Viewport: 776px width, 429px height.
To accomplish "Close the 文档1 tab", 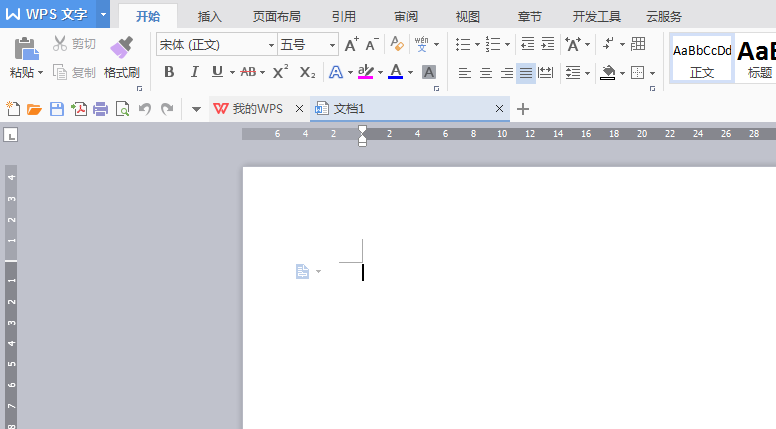I will [499, 108].
